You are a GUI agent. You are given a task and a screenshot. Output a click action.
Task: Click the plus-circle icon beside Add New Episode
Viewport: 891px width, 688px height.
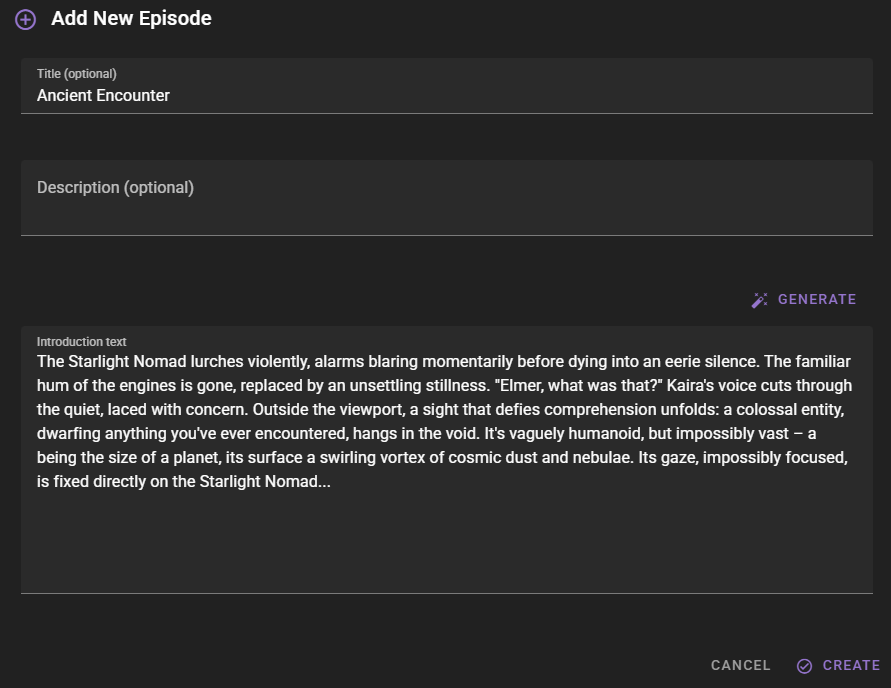25,18
